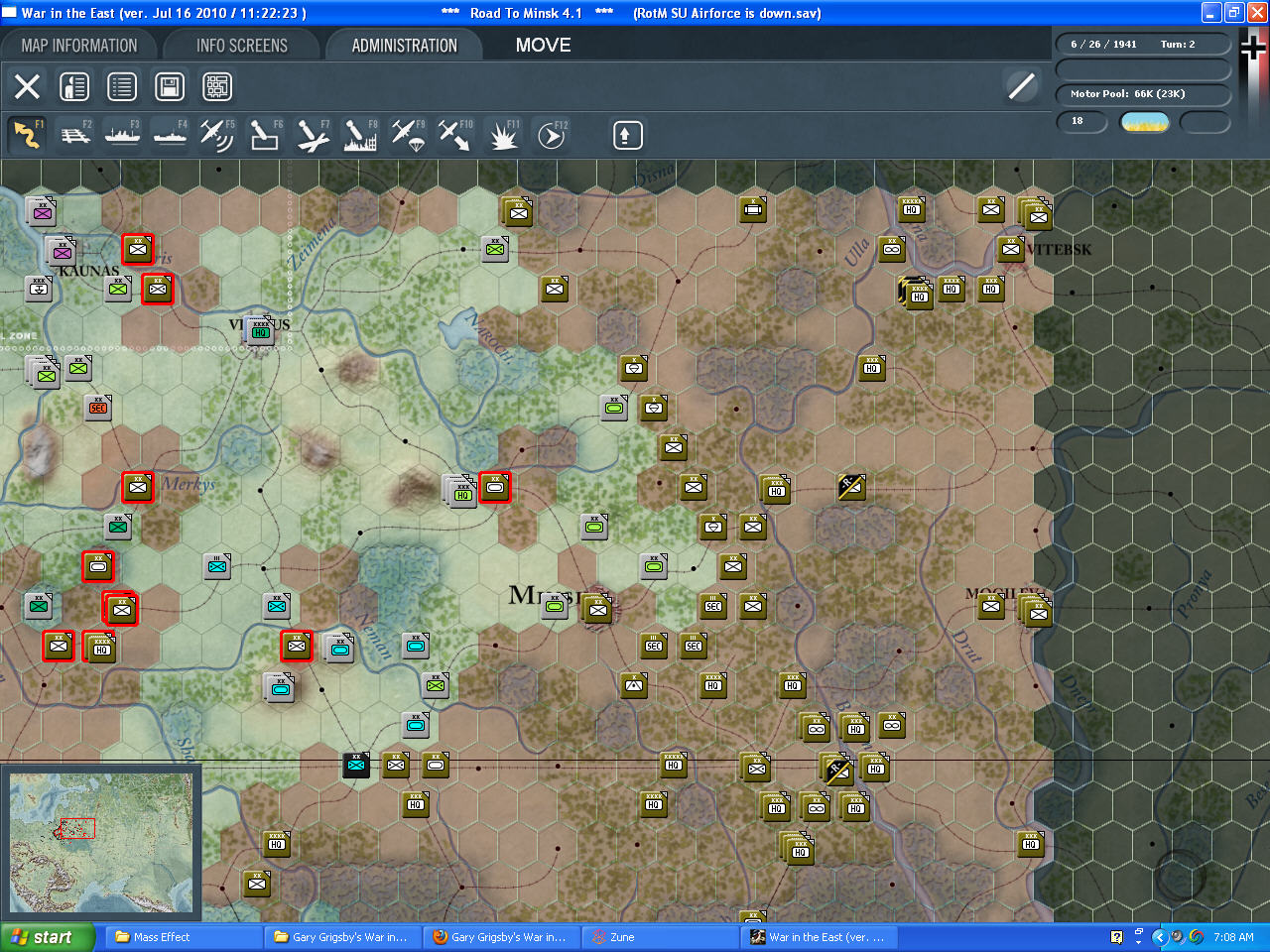Image resolution: width=1270 pixels, height=952 pixels.
Task: Select the F7 bomb airfield mode icon
Action: click(x=313, y=135)
